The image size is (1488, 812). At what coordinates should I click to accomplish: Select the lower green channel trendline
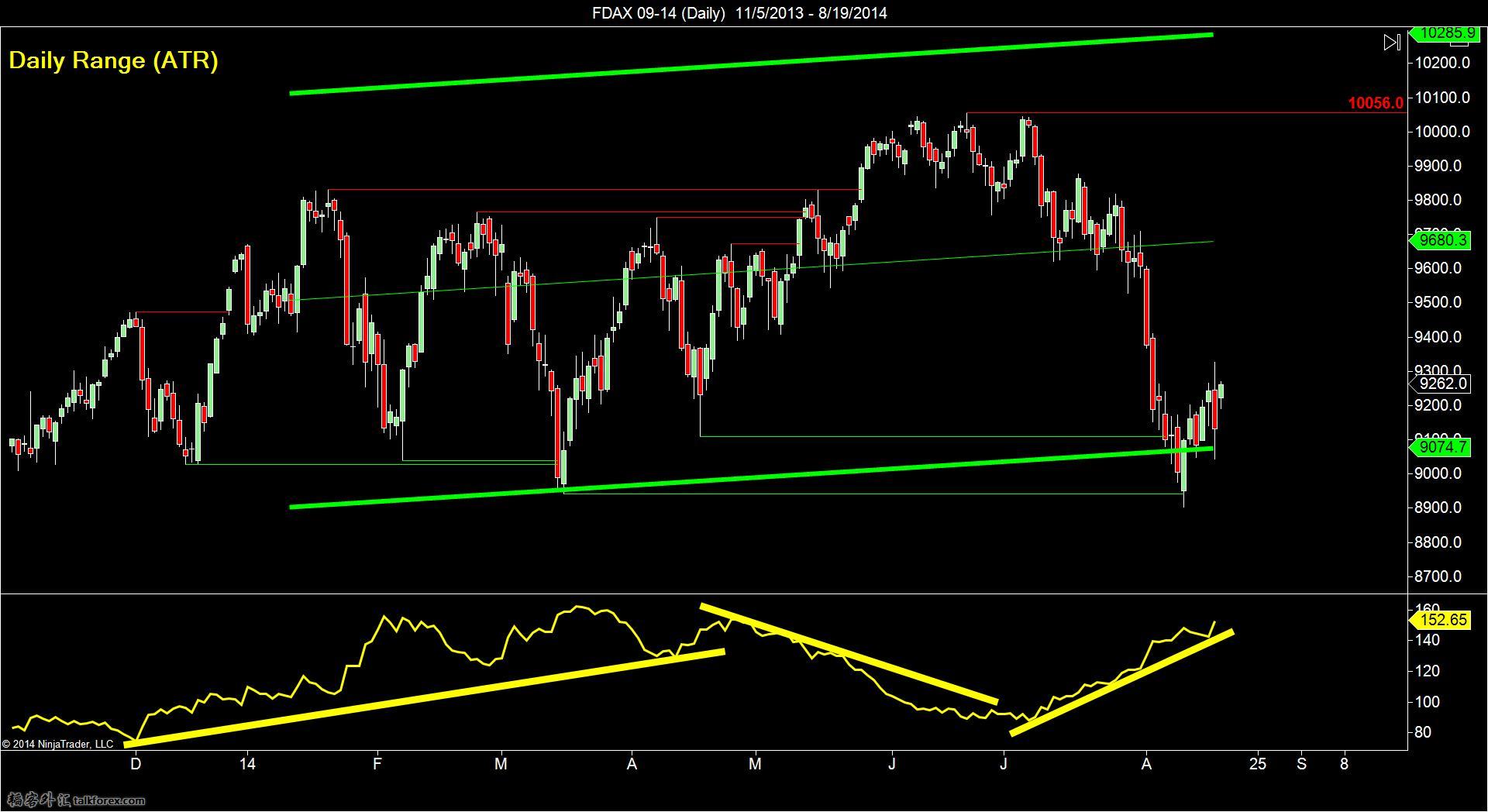point(752,477)
